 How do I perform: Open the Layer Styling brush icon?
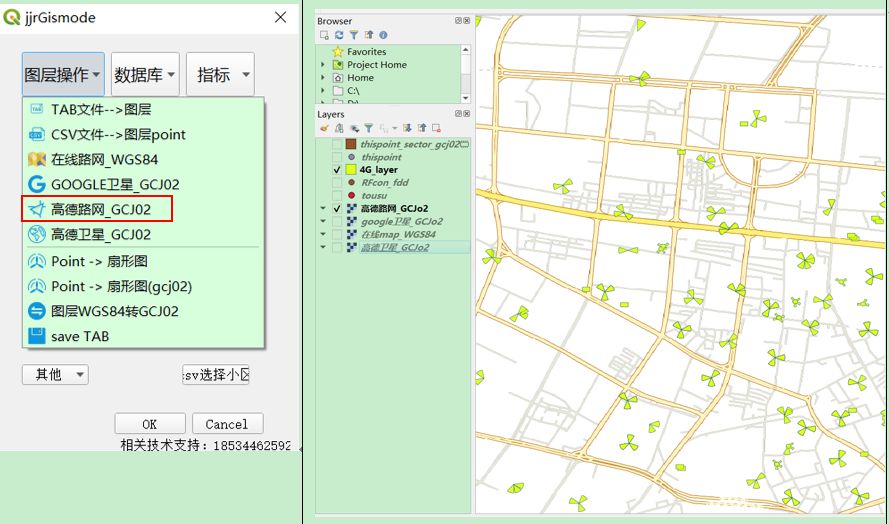[324, 128]
